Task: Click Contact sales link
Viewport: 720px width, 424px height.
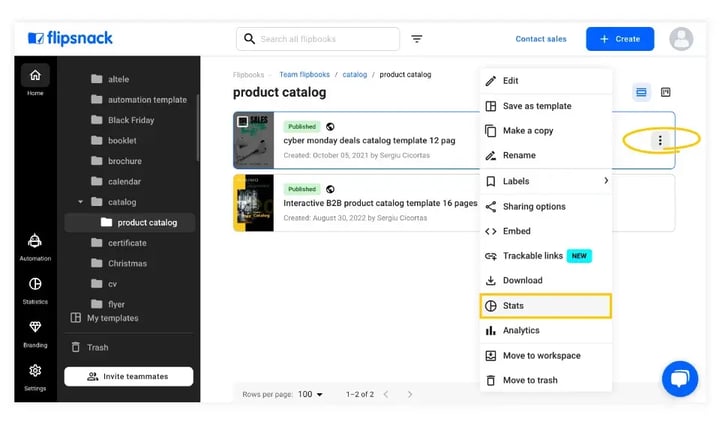Action: (540, 39)
